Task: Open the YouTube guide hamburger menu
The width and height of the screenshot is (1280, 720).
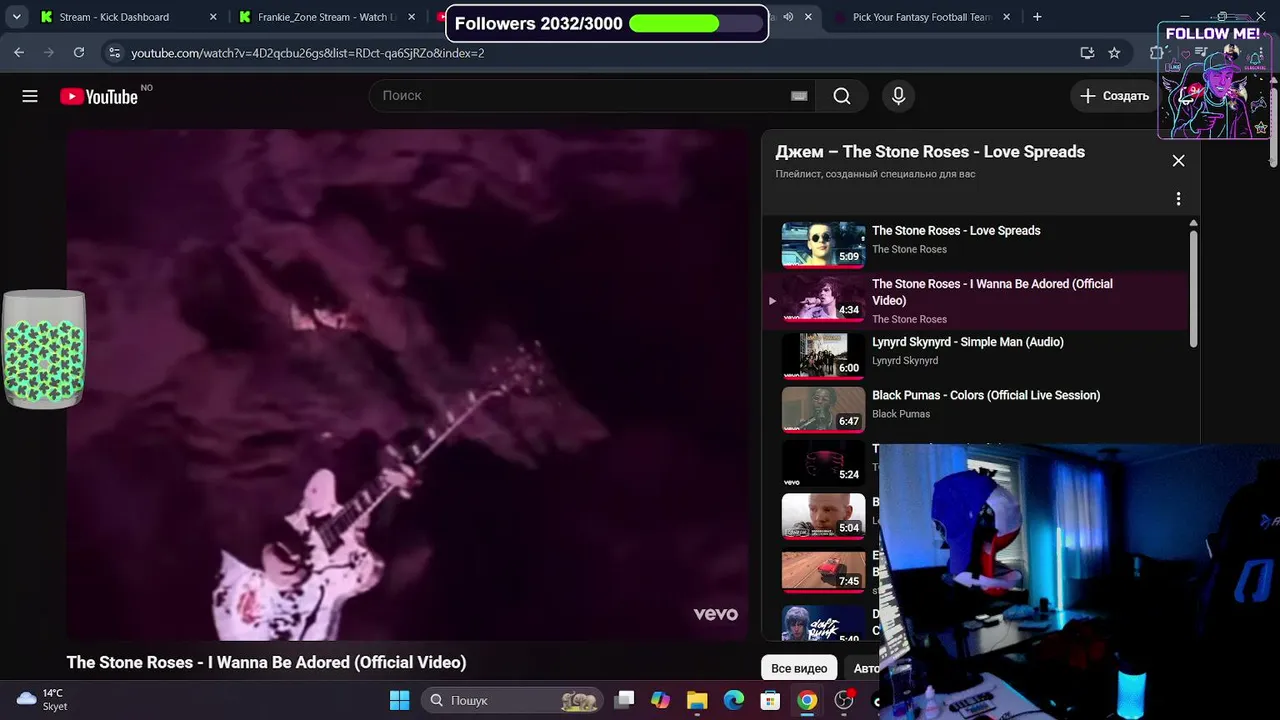Action: [x=30, y=96]
